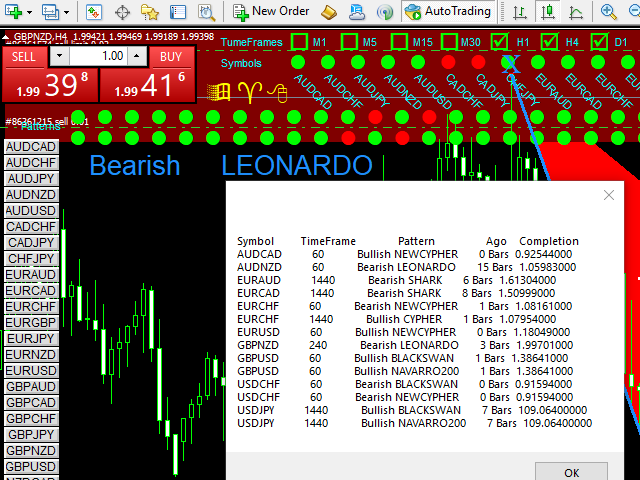Image resolution: width=640 pixels, height=480 pixels.
Task: Click '15 Bars' in the AUDNZD dialog row
Action: [495, 267]
